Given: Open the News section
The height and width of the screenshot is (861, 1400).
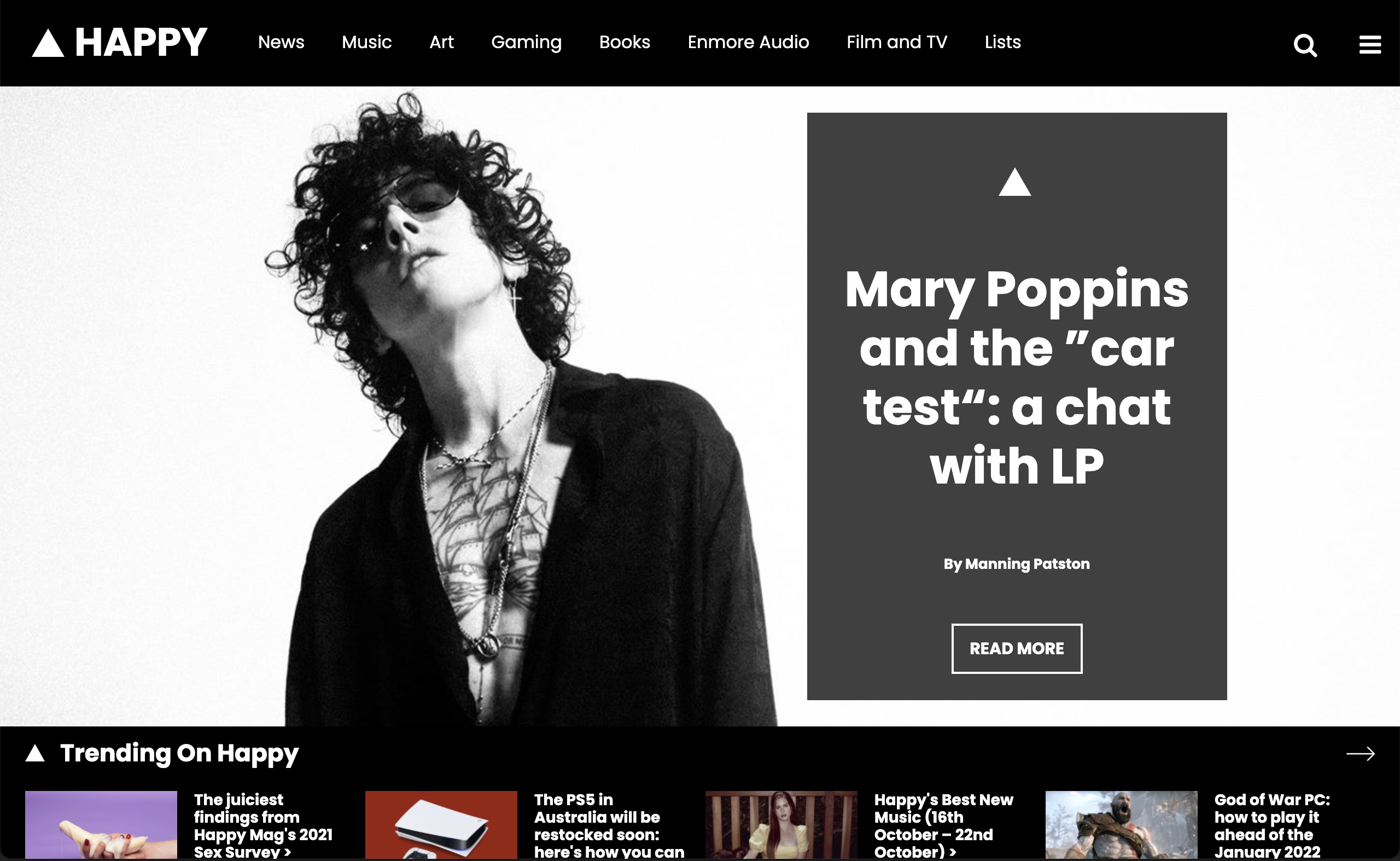Looking at the screenshot, I should click(x=281, y=42).
